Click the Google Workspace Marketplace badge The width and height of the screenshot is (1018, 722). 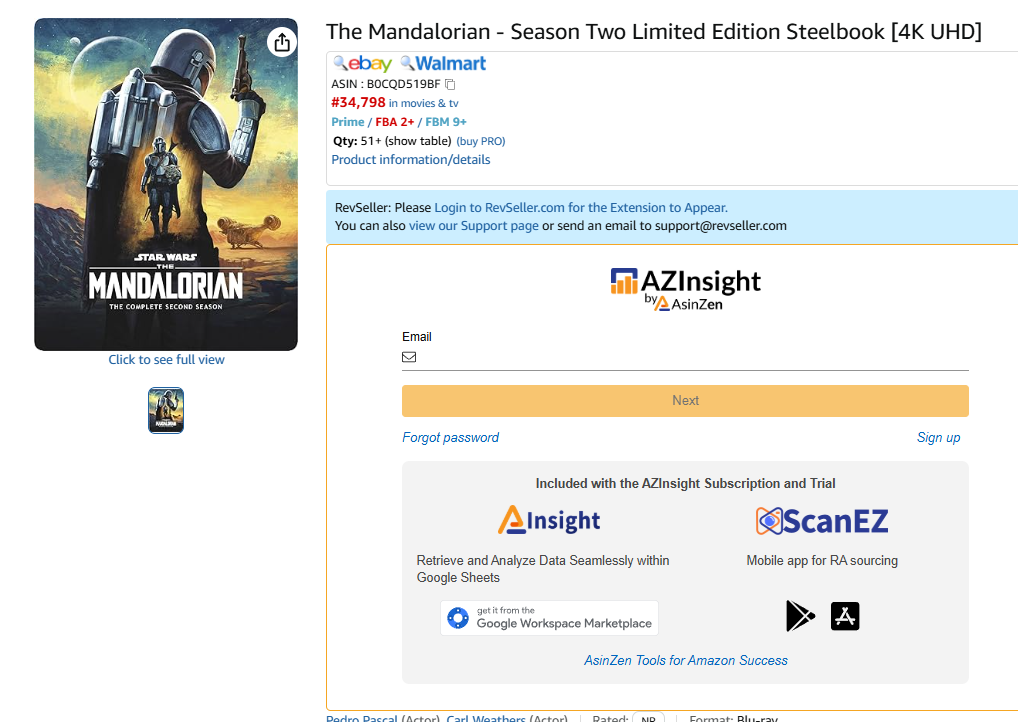point(549,618)
